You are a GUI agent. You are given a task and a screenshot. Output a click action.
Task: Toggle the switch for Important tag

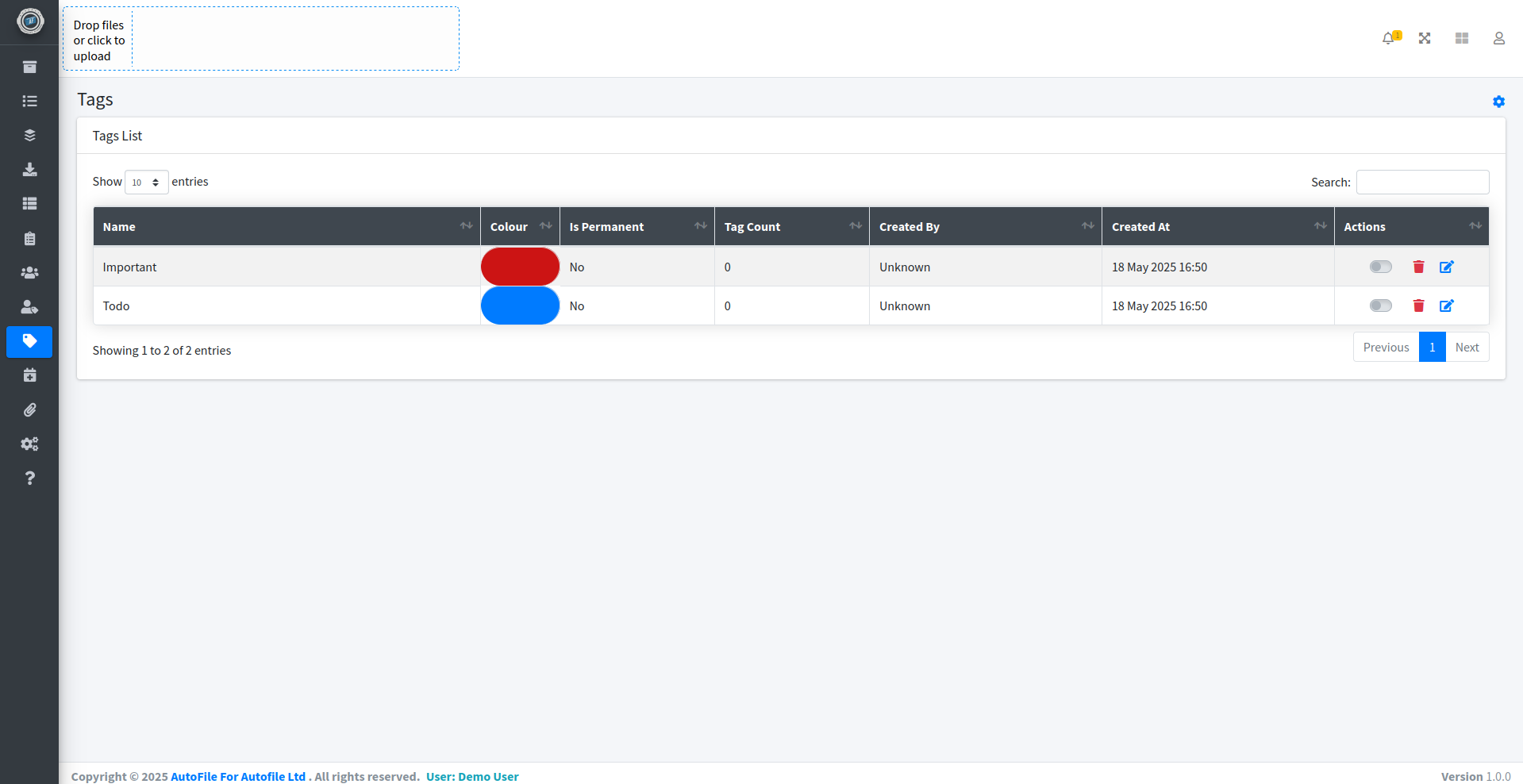click(1380, 267)
